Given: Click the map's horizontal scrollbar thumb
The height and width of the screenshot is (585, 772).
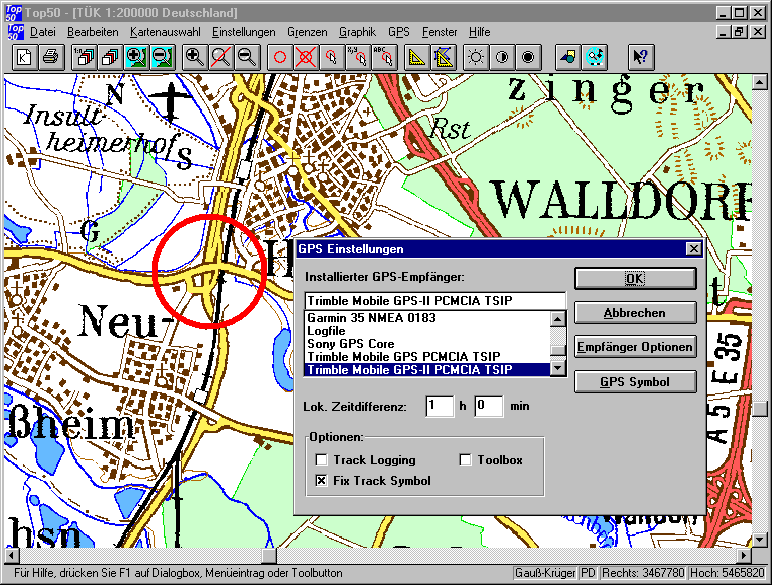Looking at the screenshot, I should pyautogui.click(x=269, y=556).
